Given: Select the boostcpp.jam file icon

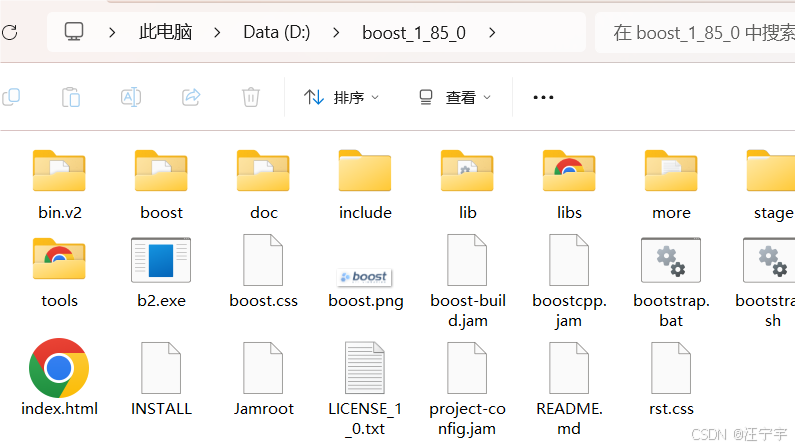Looking at the screenshot, I should coord(569,260).
